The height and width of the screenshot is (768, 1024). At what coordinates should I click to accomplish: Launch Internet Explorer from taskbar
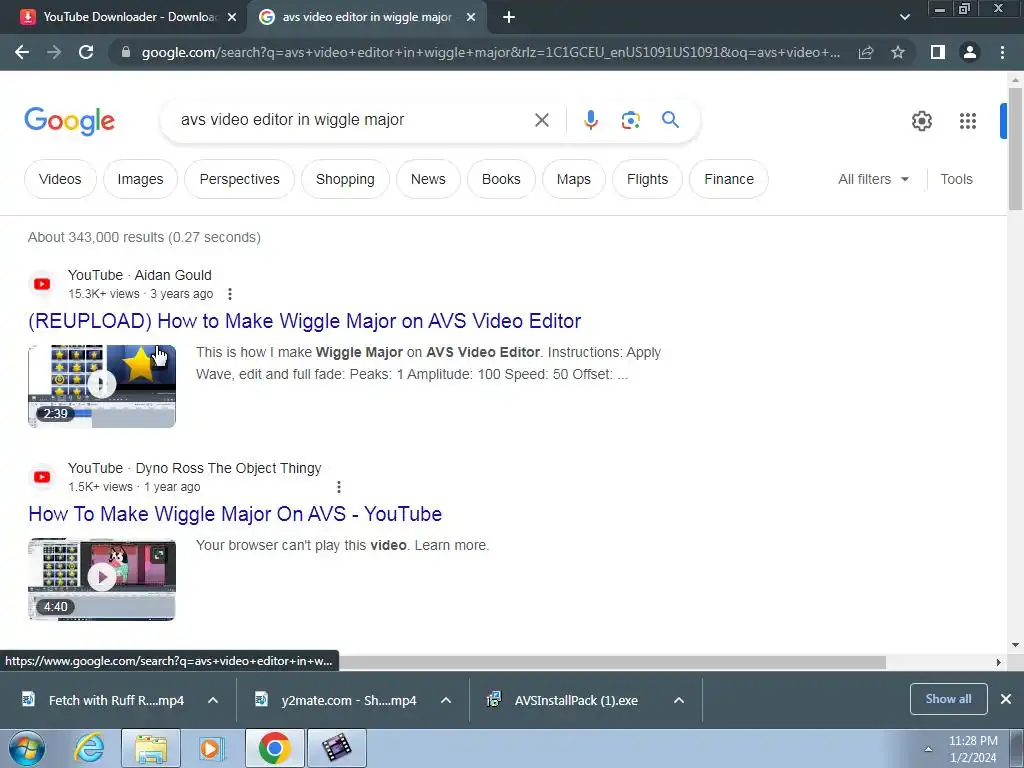click(x=89, y=748)
